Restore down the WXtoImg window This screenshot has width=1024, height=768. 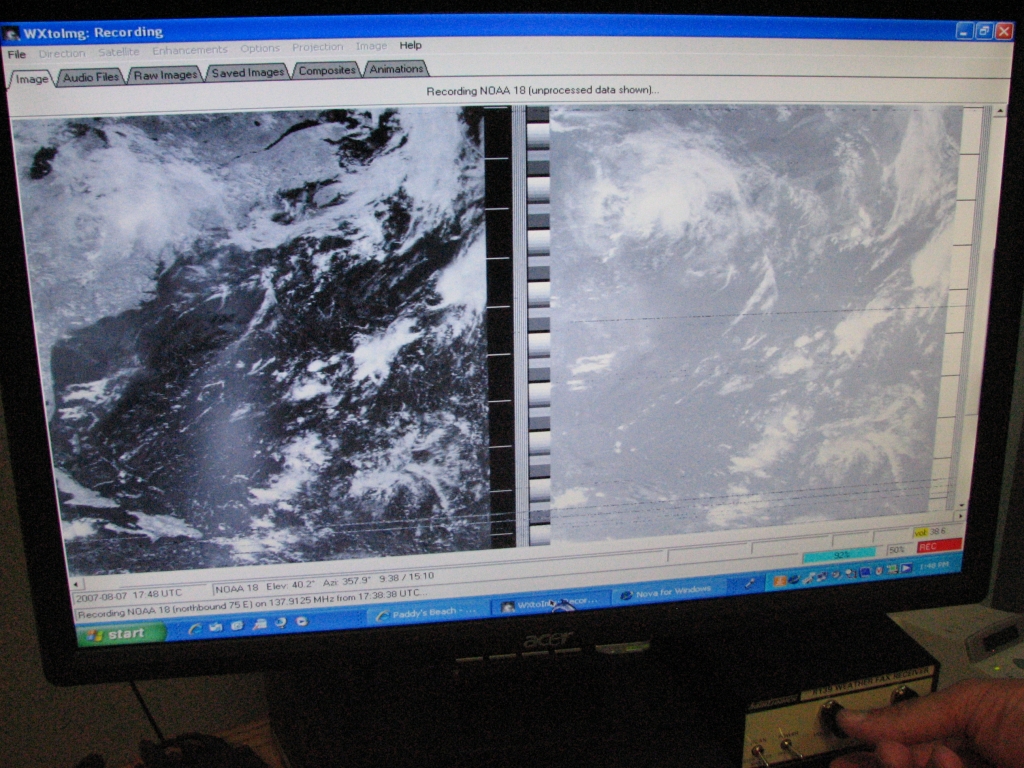pos(984,31)
